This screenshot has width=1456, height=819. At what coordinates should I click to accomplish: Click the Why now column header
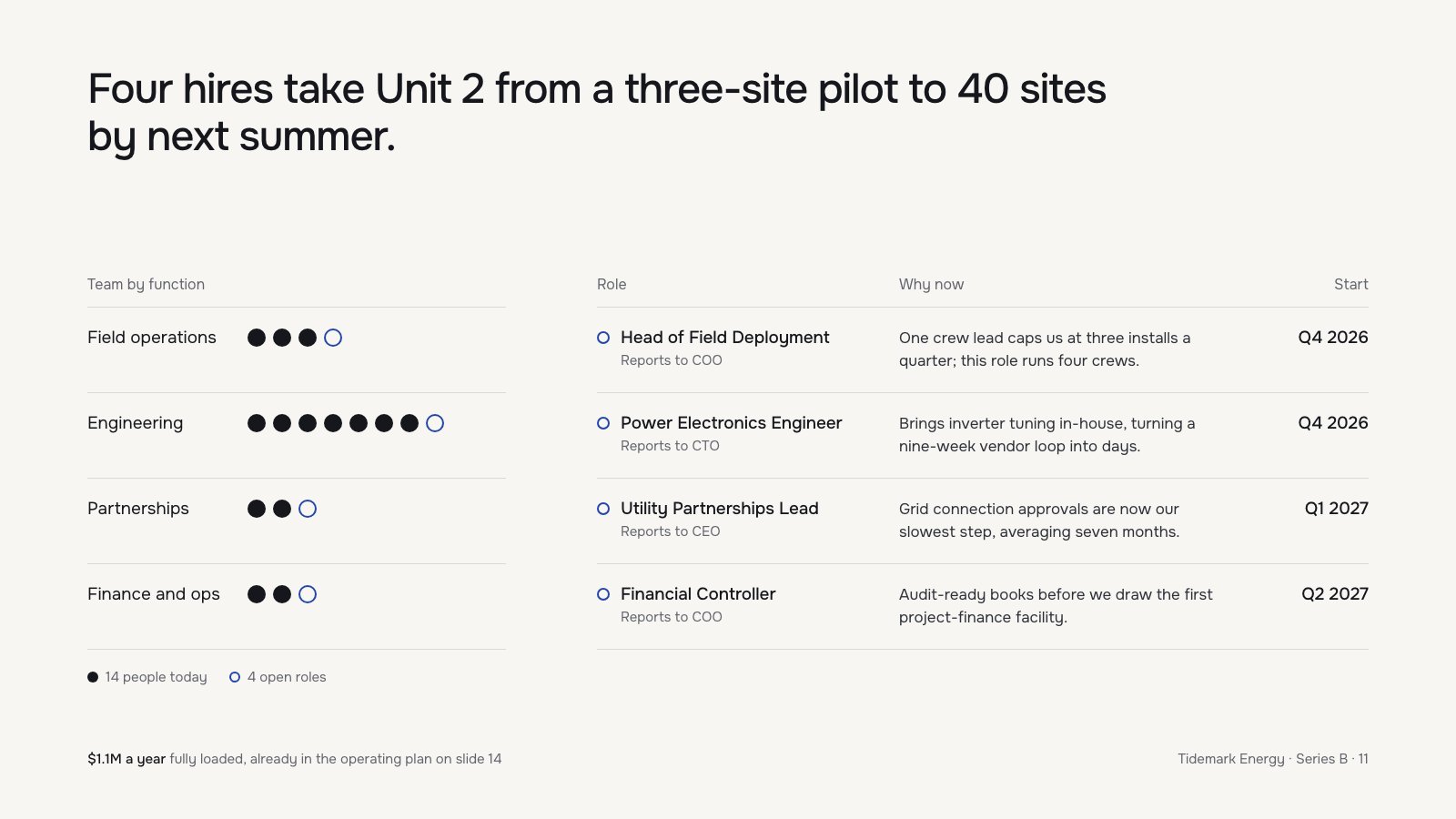point(931,284)
